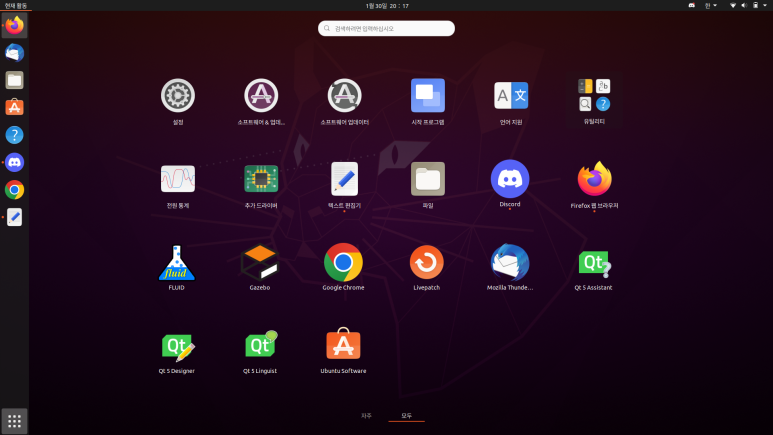Open Help icon in dock
The image size is (773, 435).
14,135
